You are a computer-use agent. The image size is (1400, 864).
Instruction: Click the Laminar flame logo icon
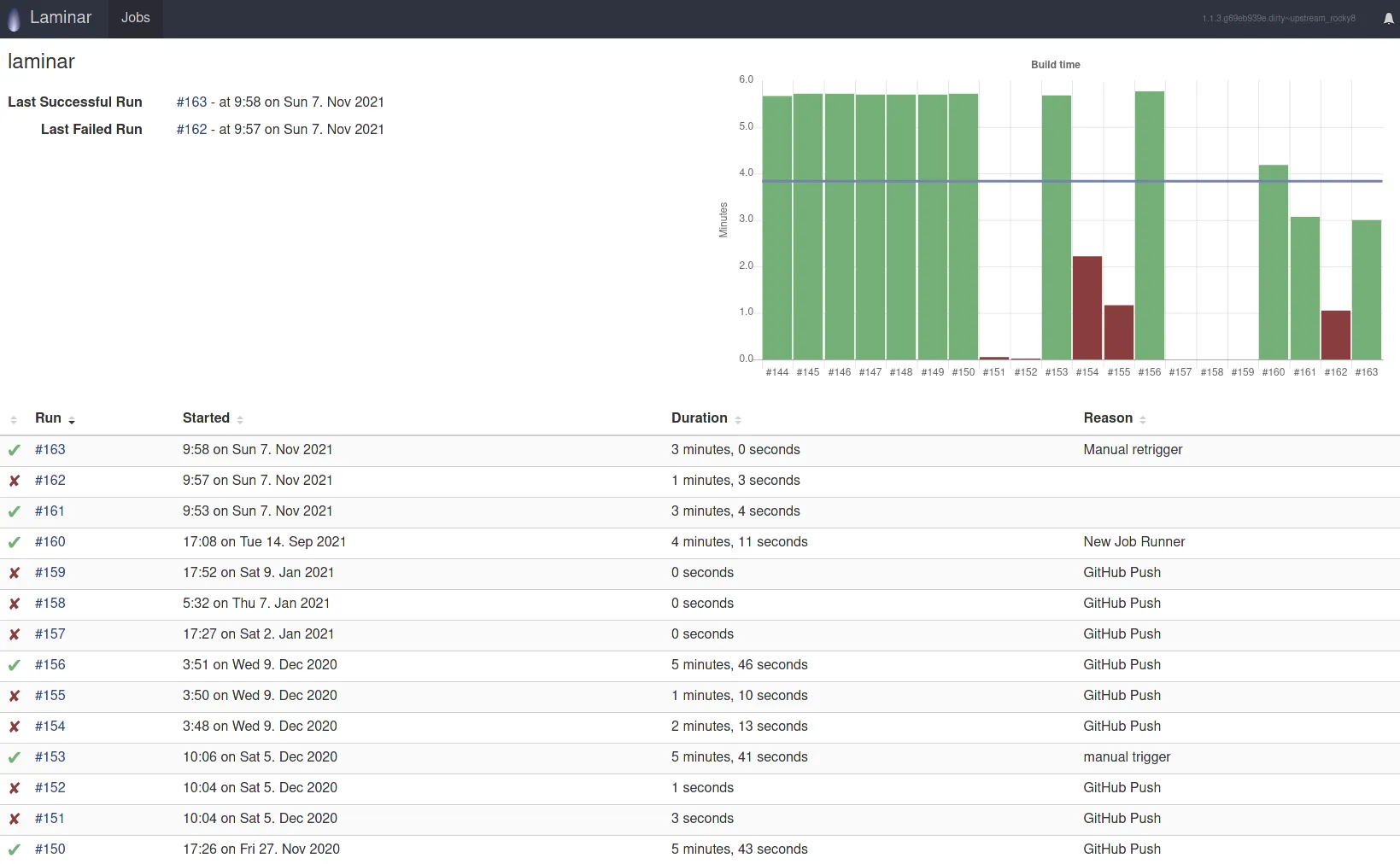pos(14,19)
